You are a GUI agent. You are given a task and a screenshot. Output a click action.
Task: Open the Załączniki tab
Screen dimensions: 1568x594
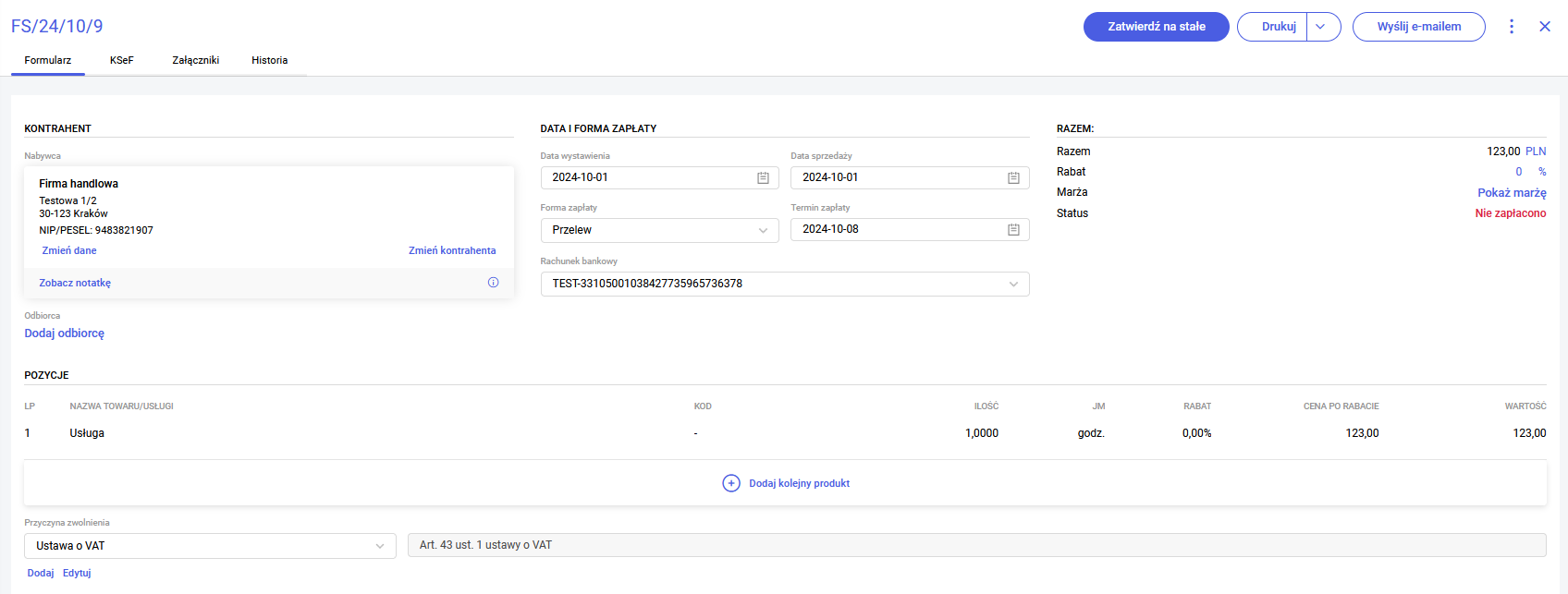(195, 60)
